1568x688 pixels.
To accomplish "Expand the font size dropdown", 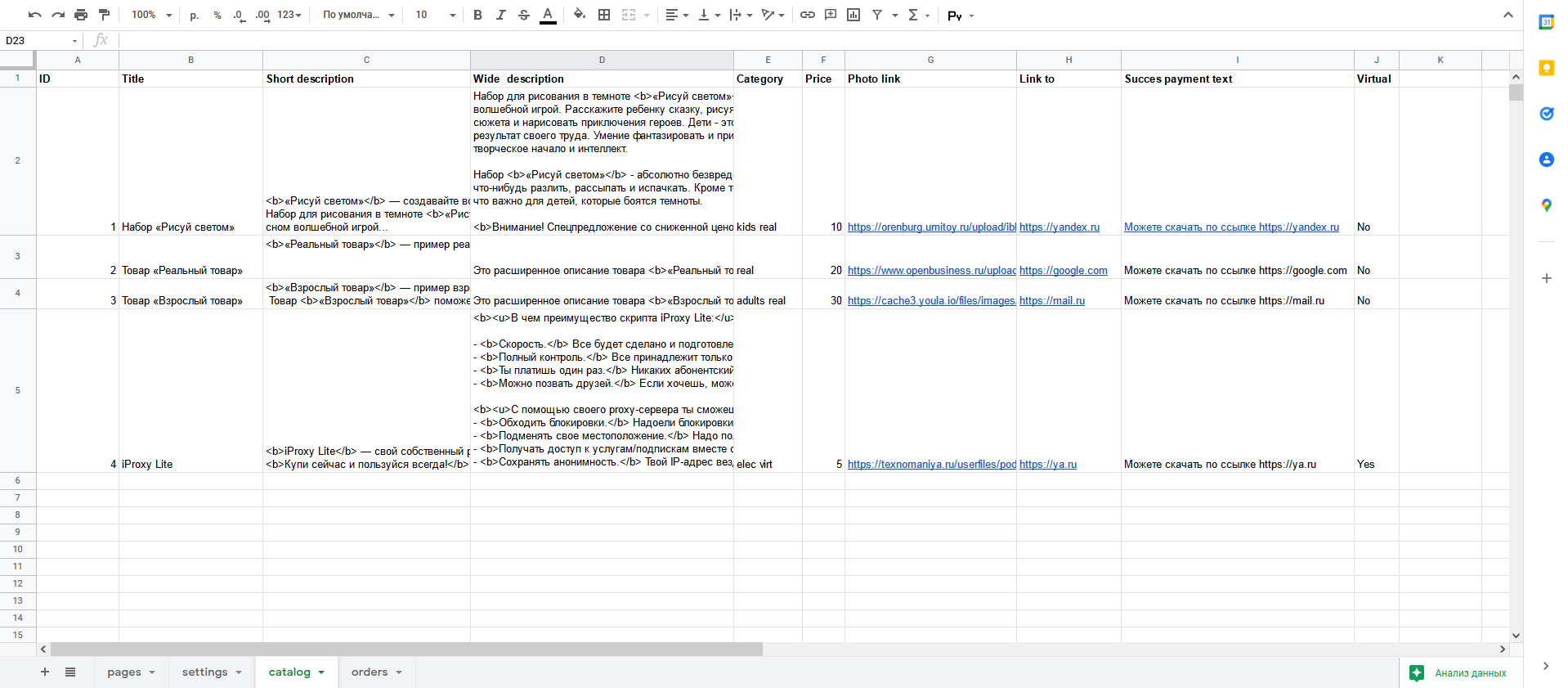I will 452,15.
